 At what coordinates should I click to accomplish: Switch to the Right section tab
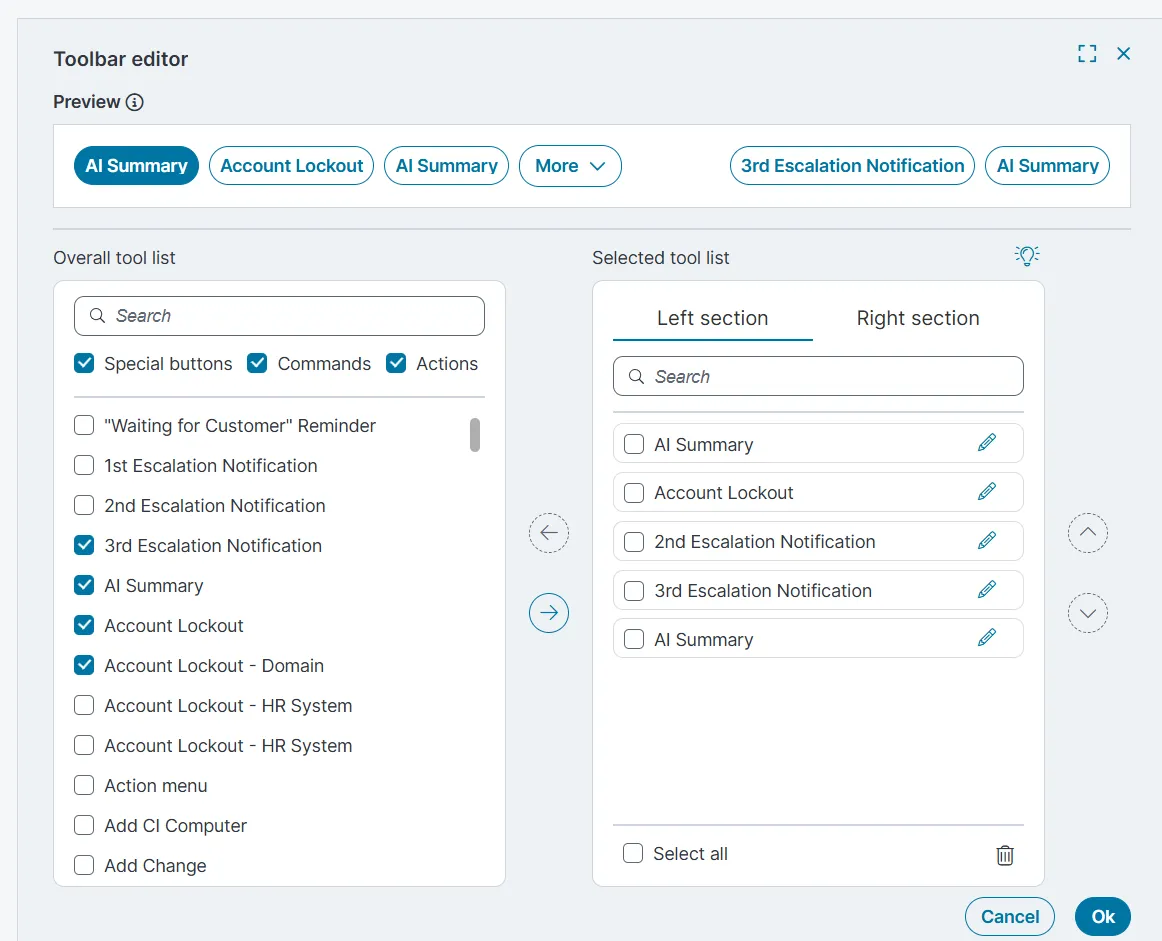pyautogui.click(x=918, y=318)
